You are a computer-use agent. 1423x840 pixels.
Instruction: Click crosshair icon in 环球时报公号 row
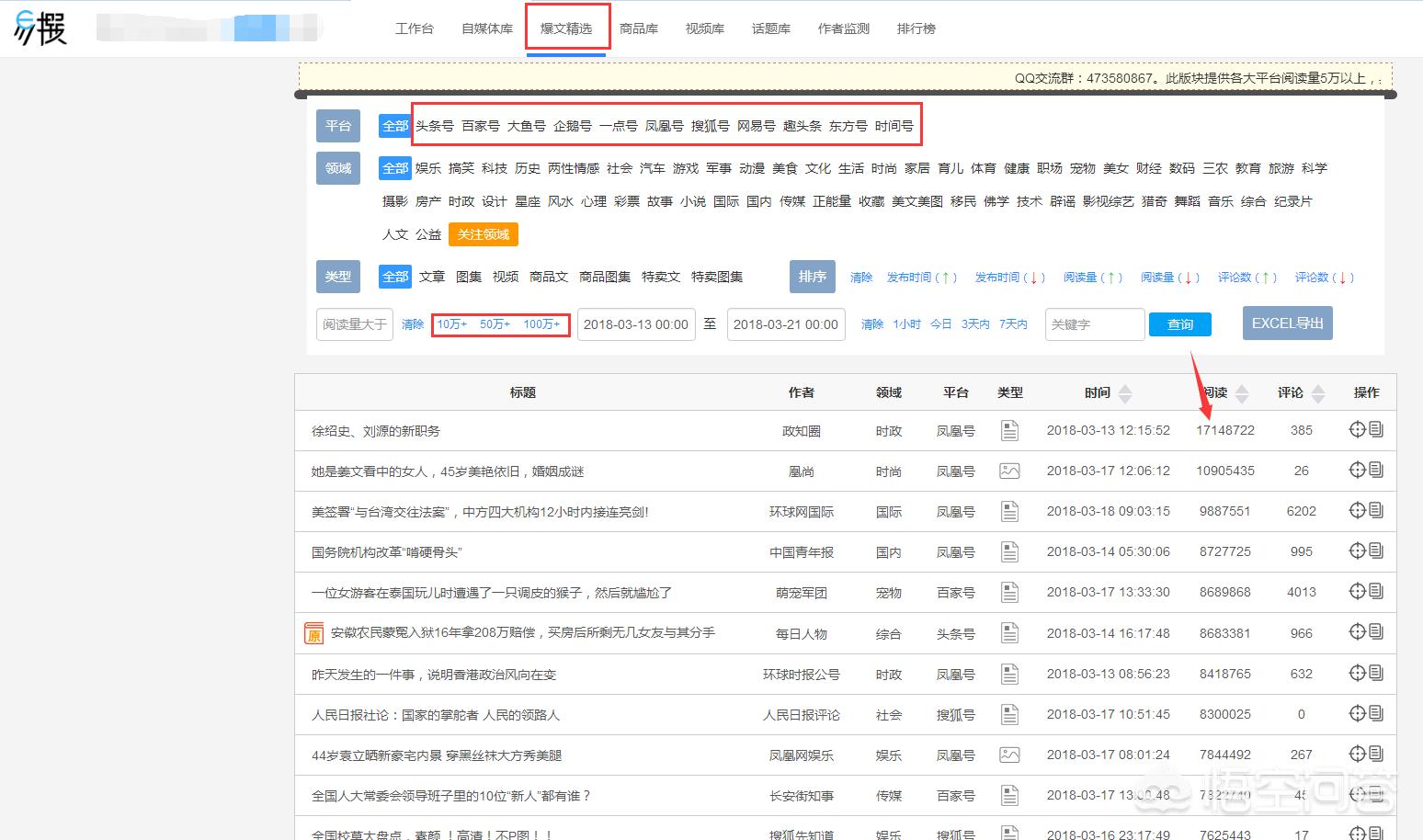click(1357, 673)
